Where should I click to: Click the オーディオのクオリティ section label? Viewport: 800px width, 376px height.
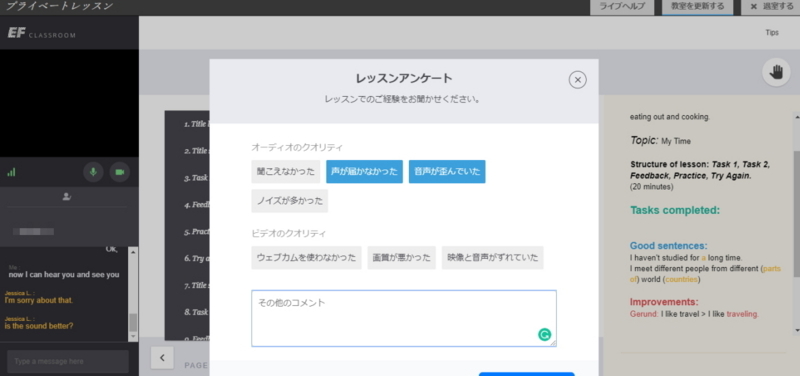click(297, 147)
